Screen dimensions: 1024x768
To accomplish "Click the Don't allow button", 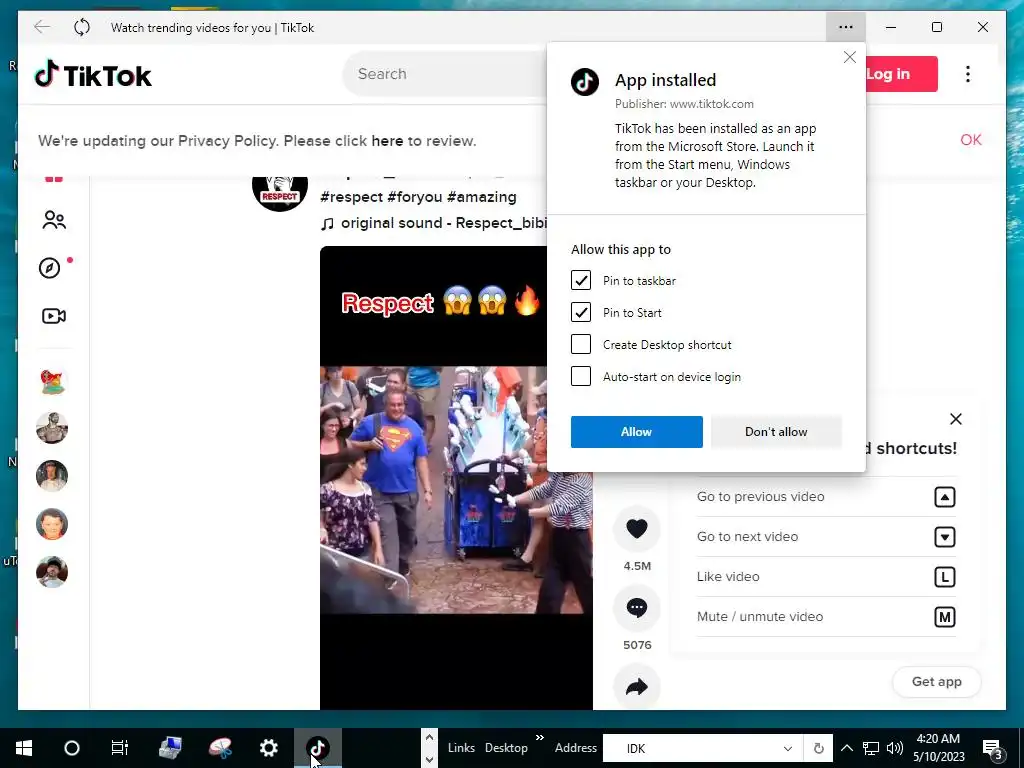I will click(x=776, y=432).
